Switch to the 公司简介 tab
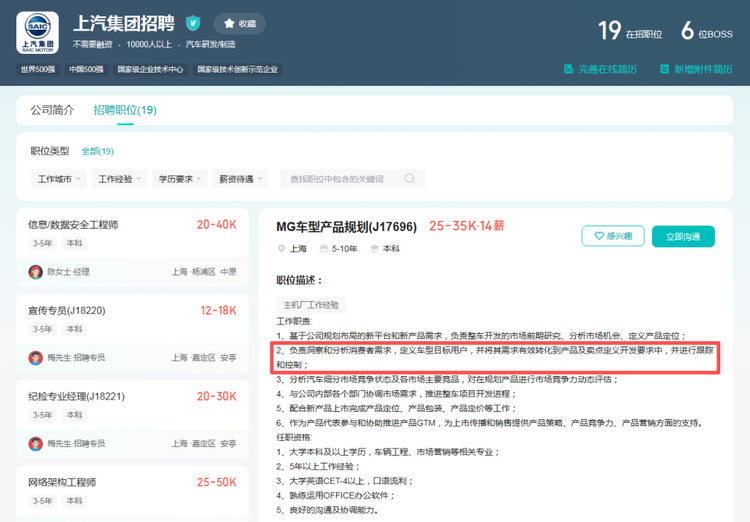This screenshot has height=522, width=750. coord(52,110)
